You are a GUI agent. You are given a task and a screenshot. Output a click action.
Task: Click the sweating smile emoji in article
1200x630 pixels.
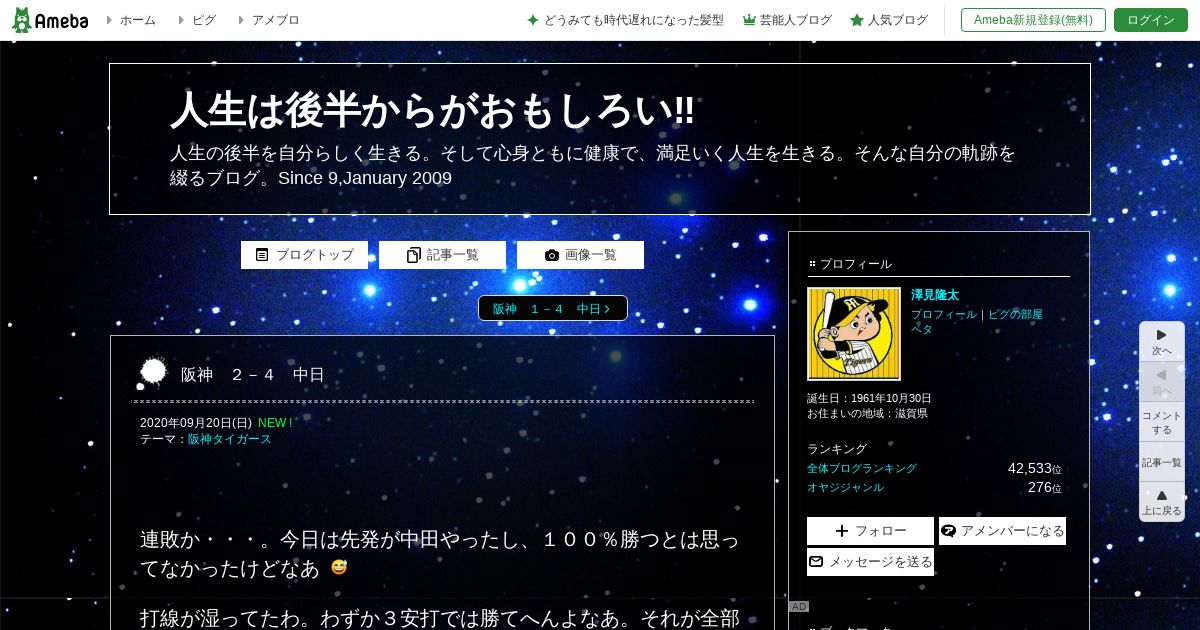pyautogui.click(x=339, y=567)
